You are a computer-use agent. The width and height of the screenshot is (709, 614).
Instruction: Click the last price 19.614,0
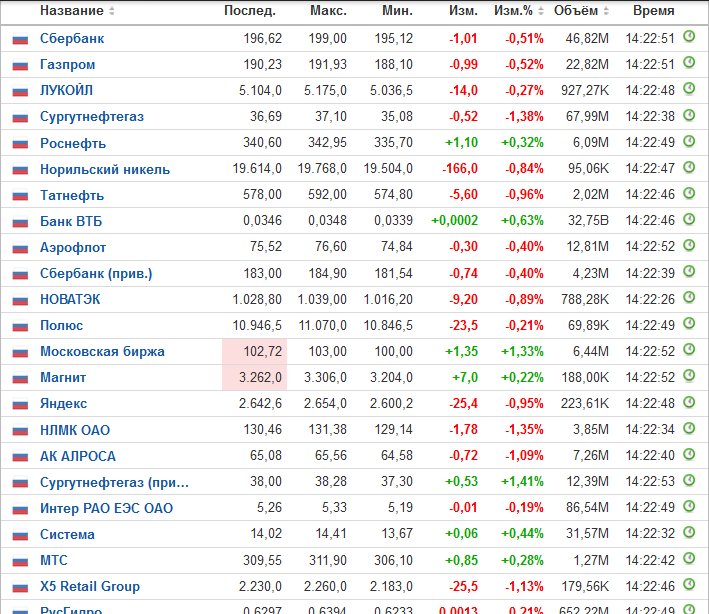(257, 169)
